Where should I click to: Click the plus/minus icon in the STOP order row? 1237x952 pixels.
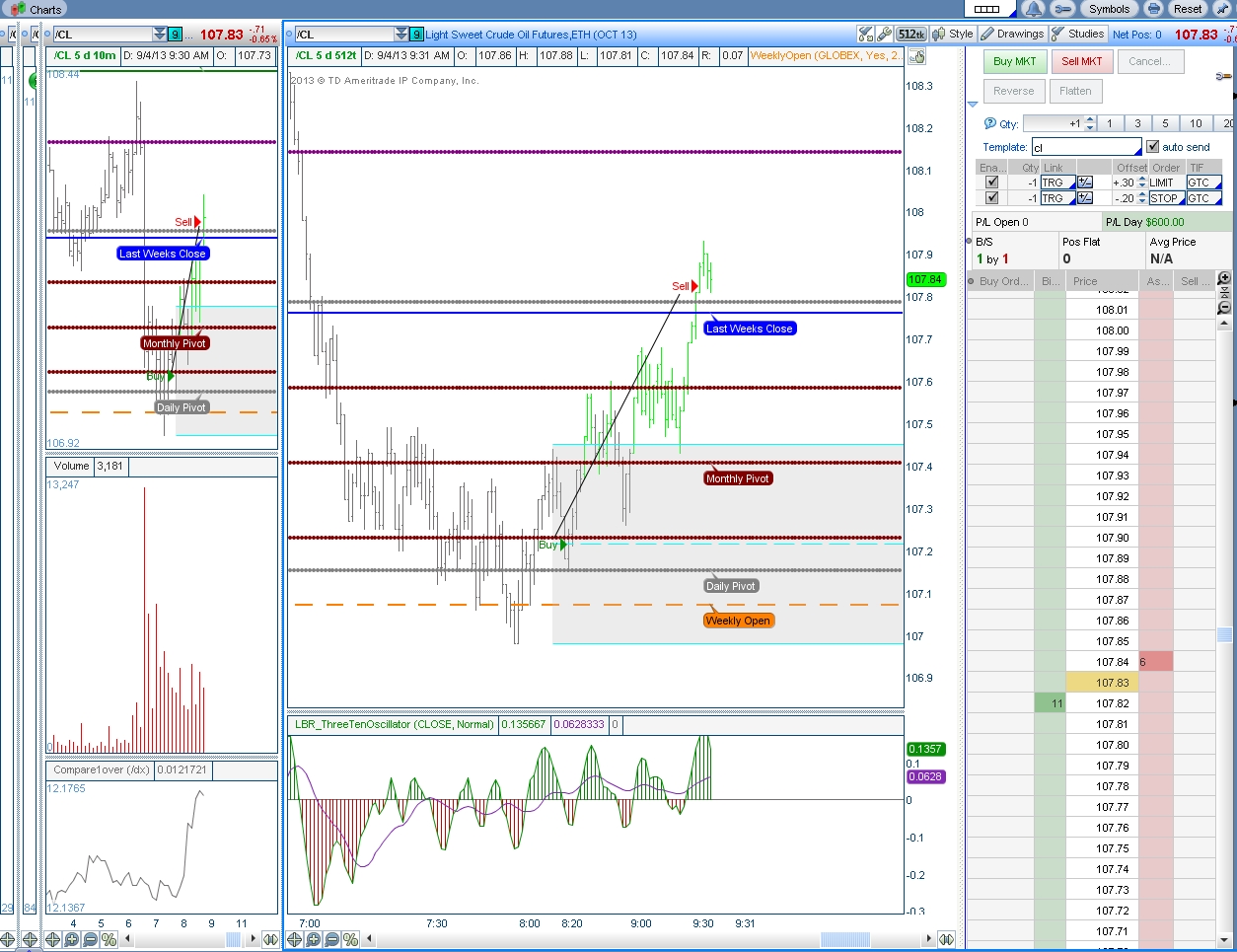point(1085,198)
